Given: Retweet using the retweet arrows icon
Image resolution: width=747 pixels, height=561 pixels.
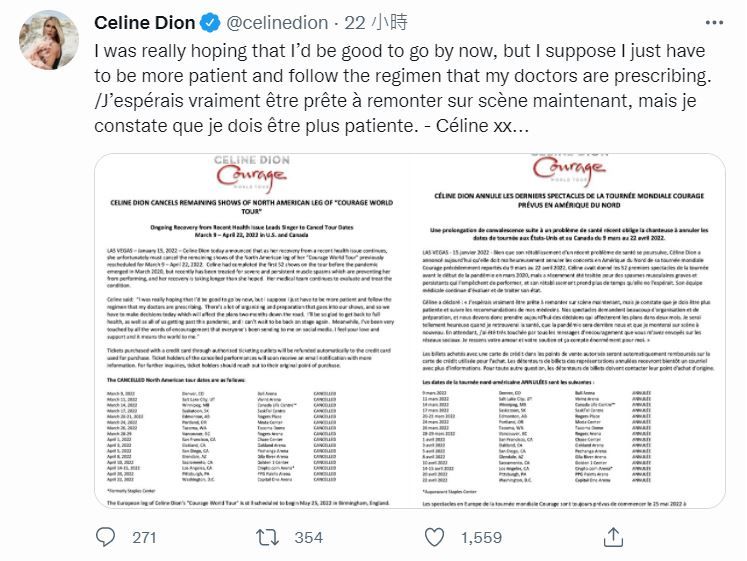Looking at the screenshot, I should point(268,537).
